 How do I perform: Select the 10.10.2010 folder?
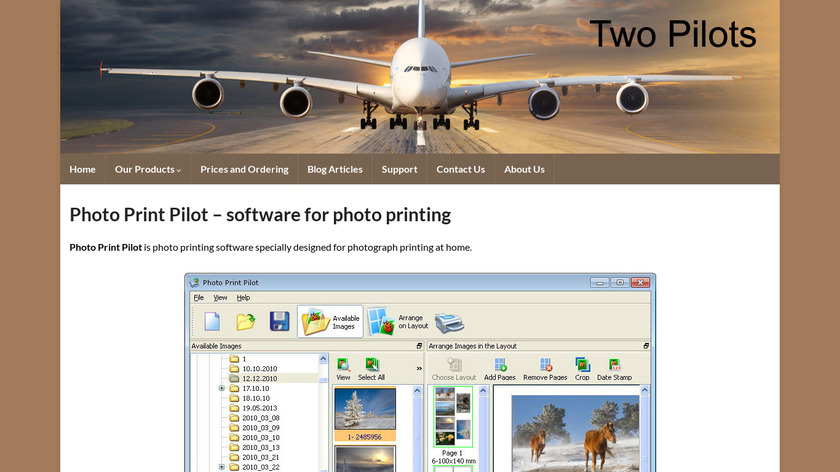[x=253, y=369]
